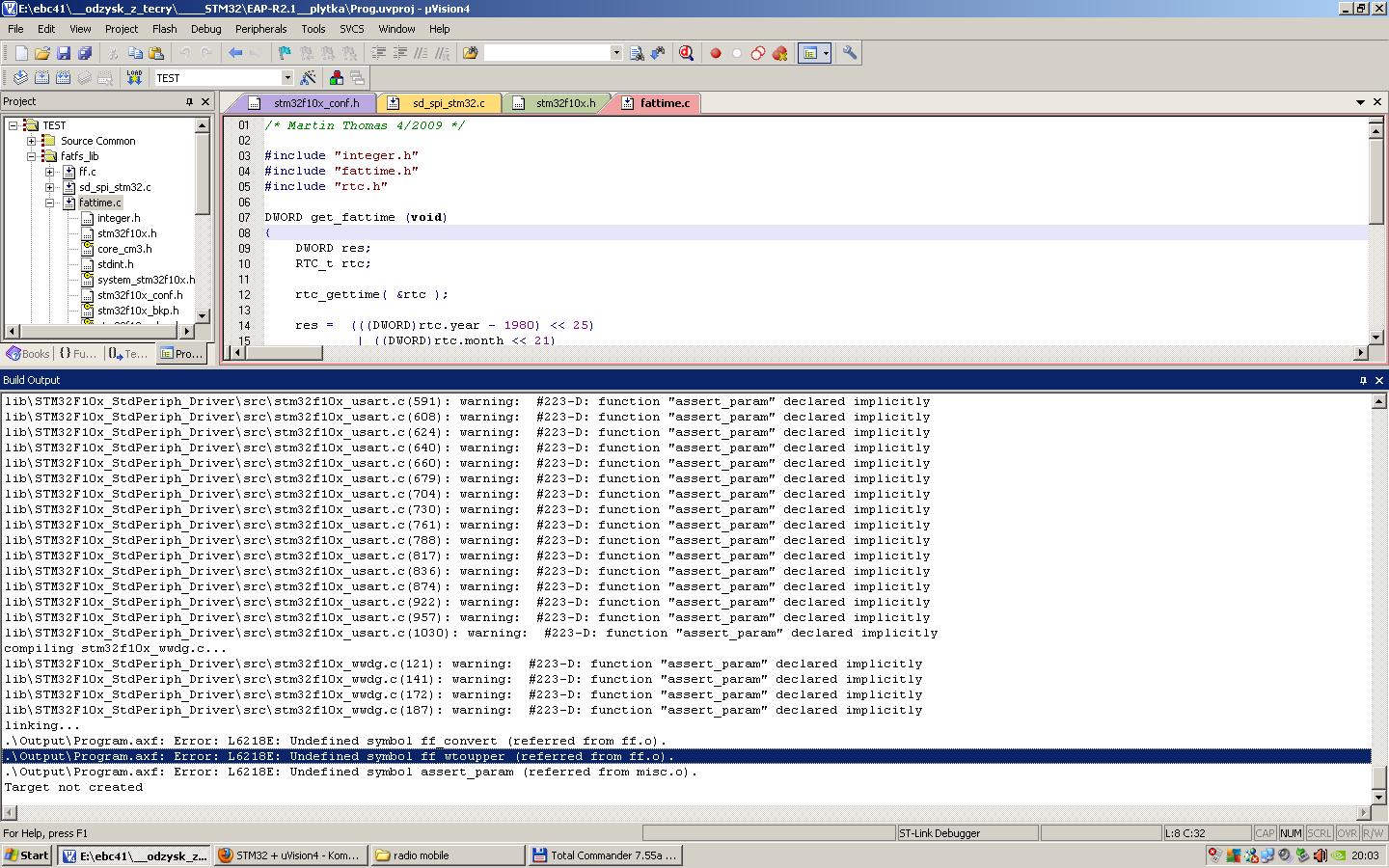Viewport: 1389px width, 868px height.
Task: Click the Open file folder icon
Action: [42, 53]
